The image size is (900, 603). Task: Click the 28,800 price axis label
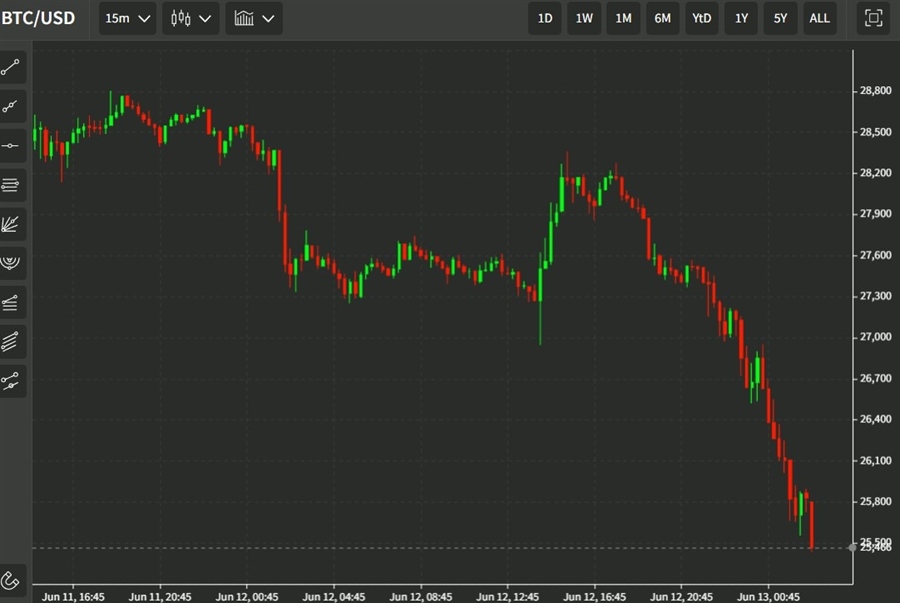coord(875,91)
